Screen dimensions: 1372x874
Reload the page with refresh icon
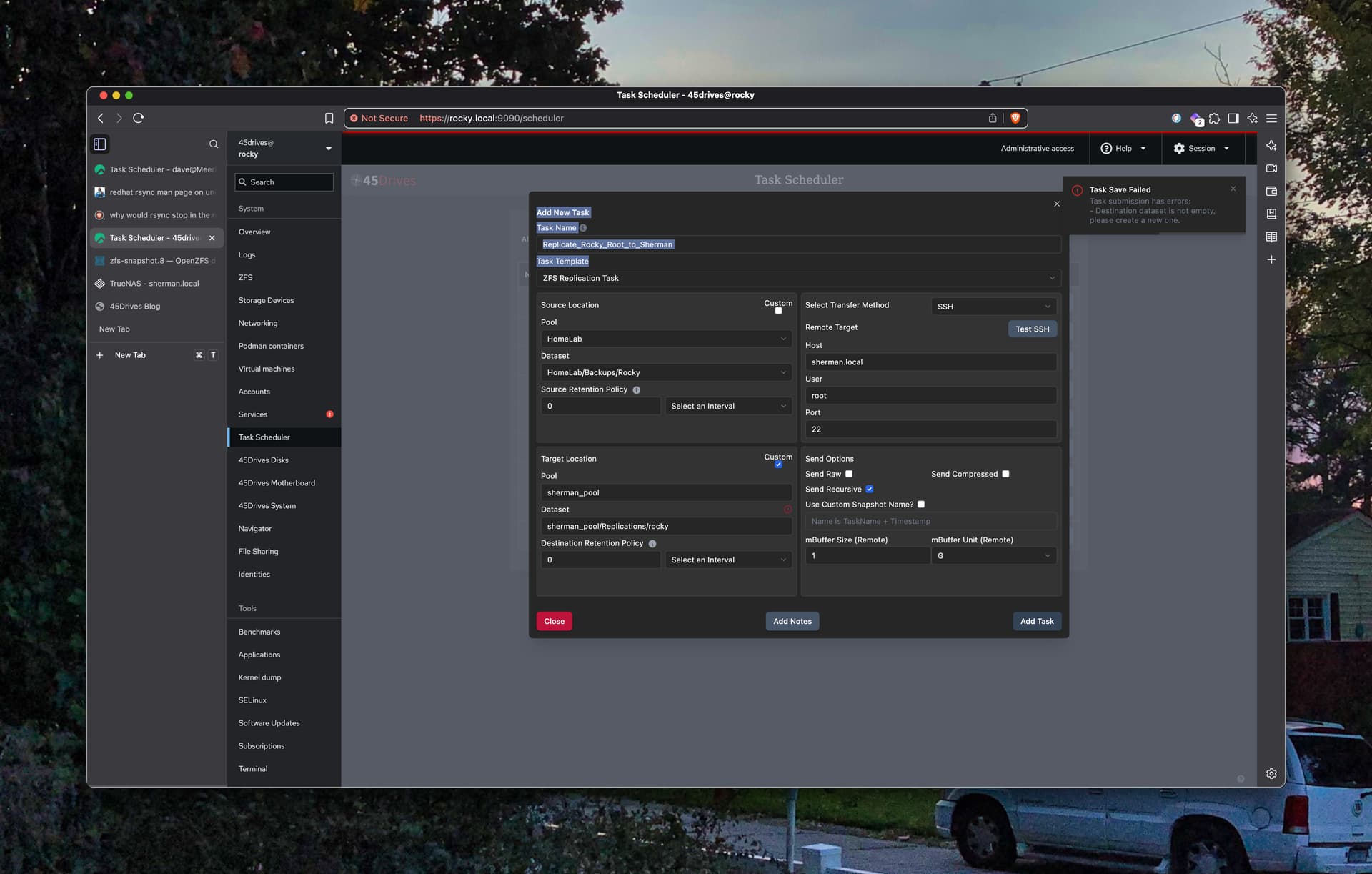click(x=139, y=118)
